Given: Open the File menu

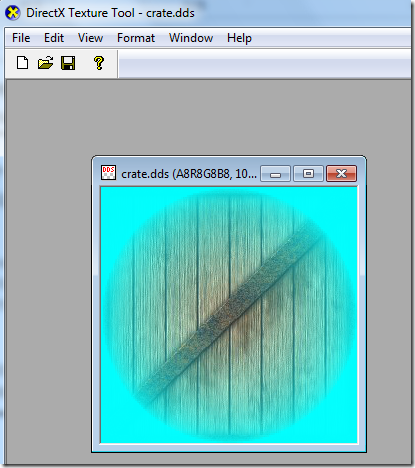Looking at the screenshot, I should coord(21,38).
